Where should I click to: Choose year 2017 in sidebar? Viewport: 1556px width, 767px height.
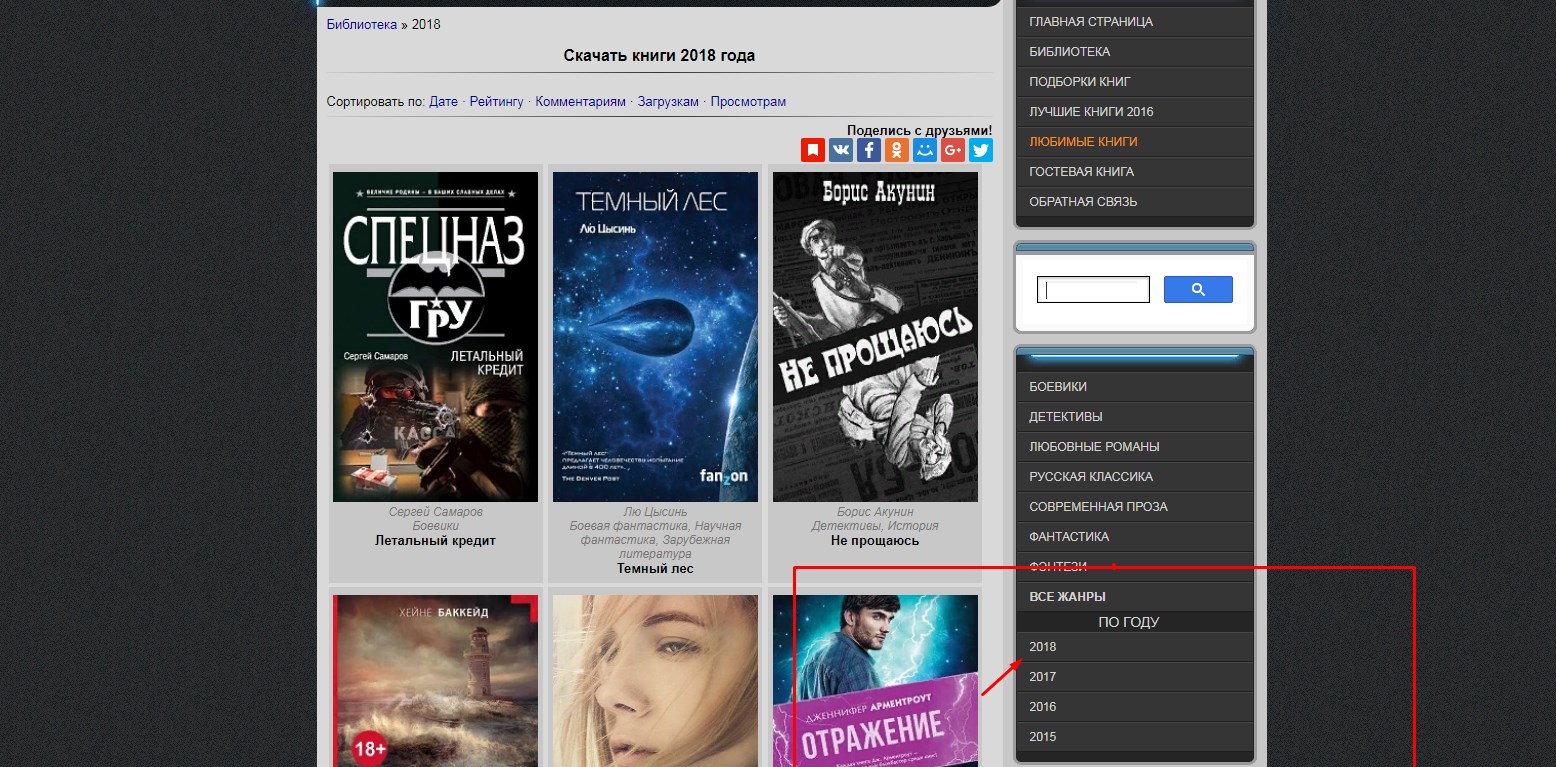tap(1043, 677)
